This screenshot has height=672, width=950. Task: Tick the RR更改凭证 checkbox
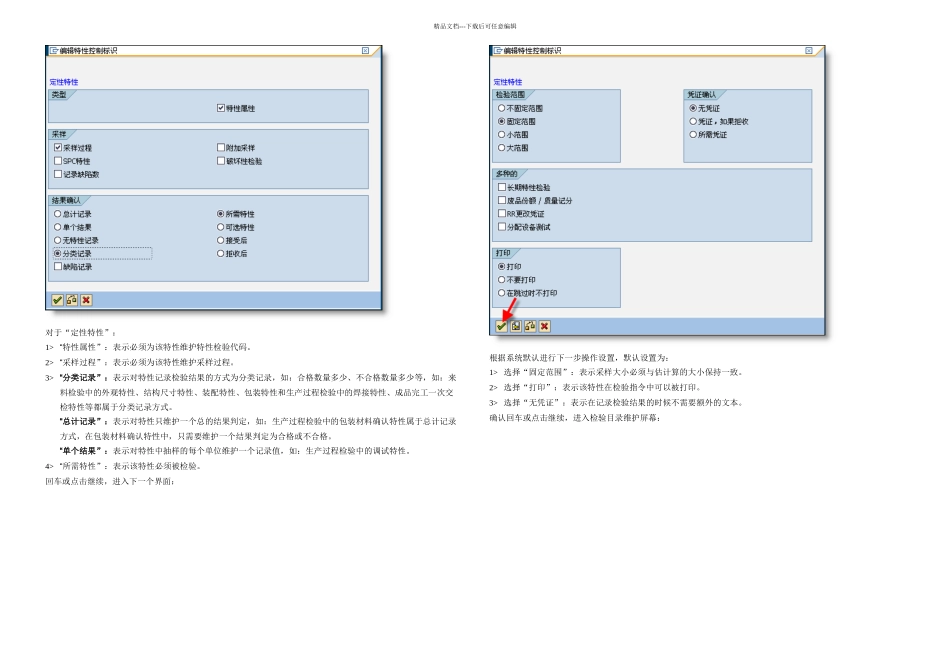502,213
